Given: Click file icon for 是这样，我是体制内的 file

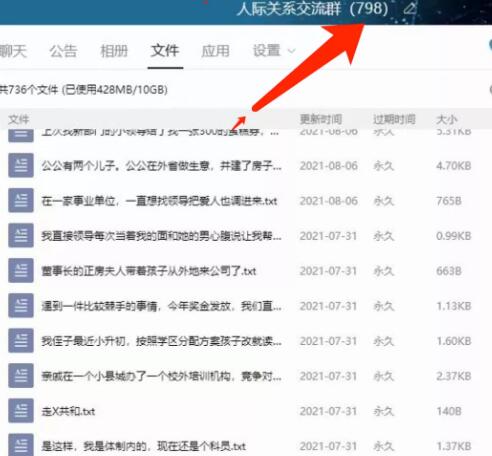Looking at the screenshot, I should click(21, 445).
